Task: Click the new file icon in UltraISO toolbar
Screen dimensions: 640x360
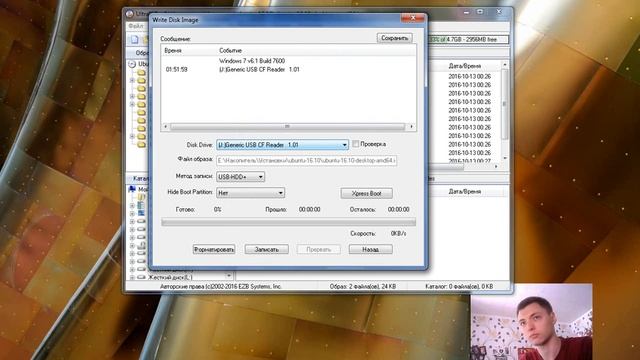Action: (x=134, y=40)
